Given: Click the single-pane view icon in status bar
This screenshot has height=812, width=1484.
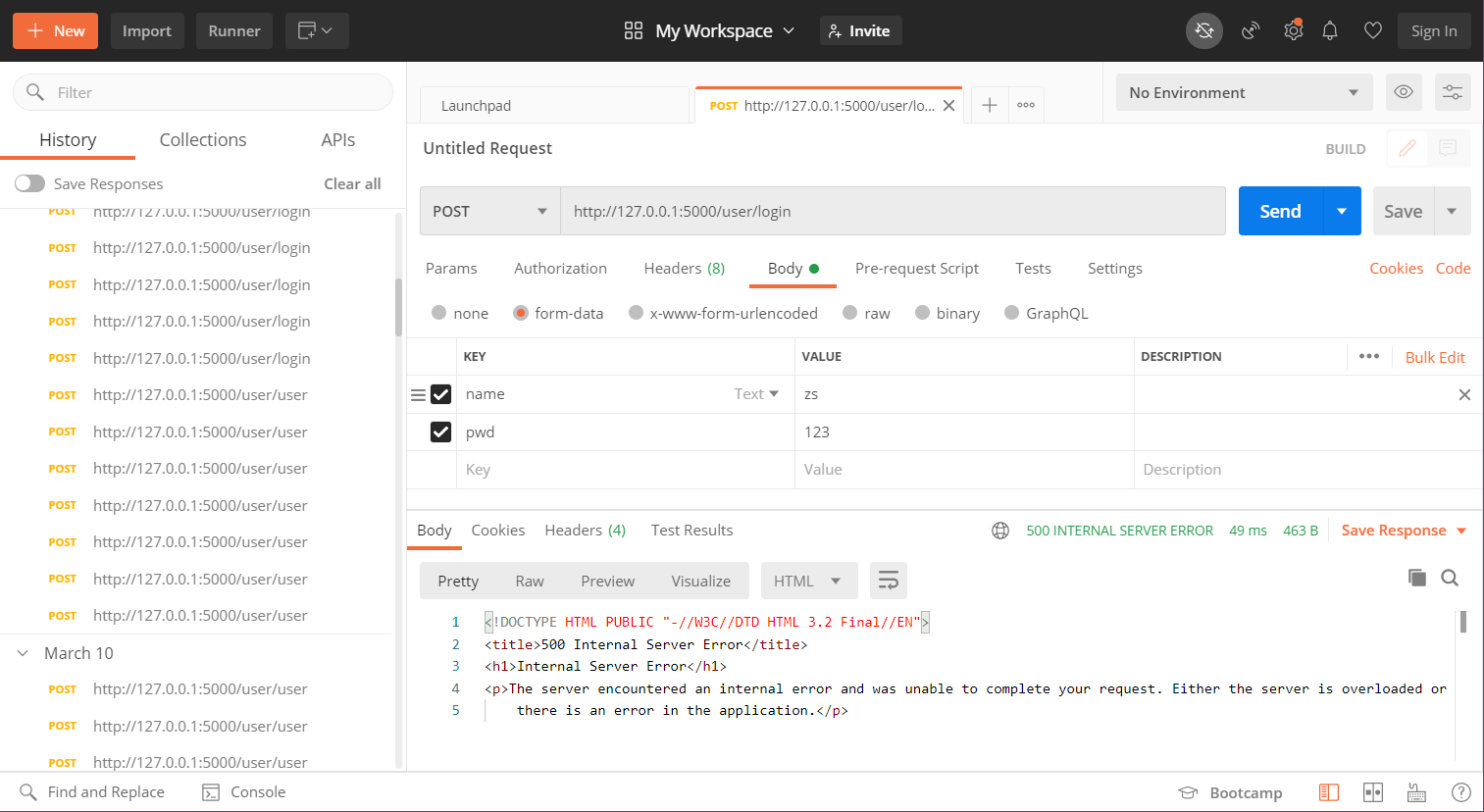Looking at the screenshot, I should tap(1329, 792).
